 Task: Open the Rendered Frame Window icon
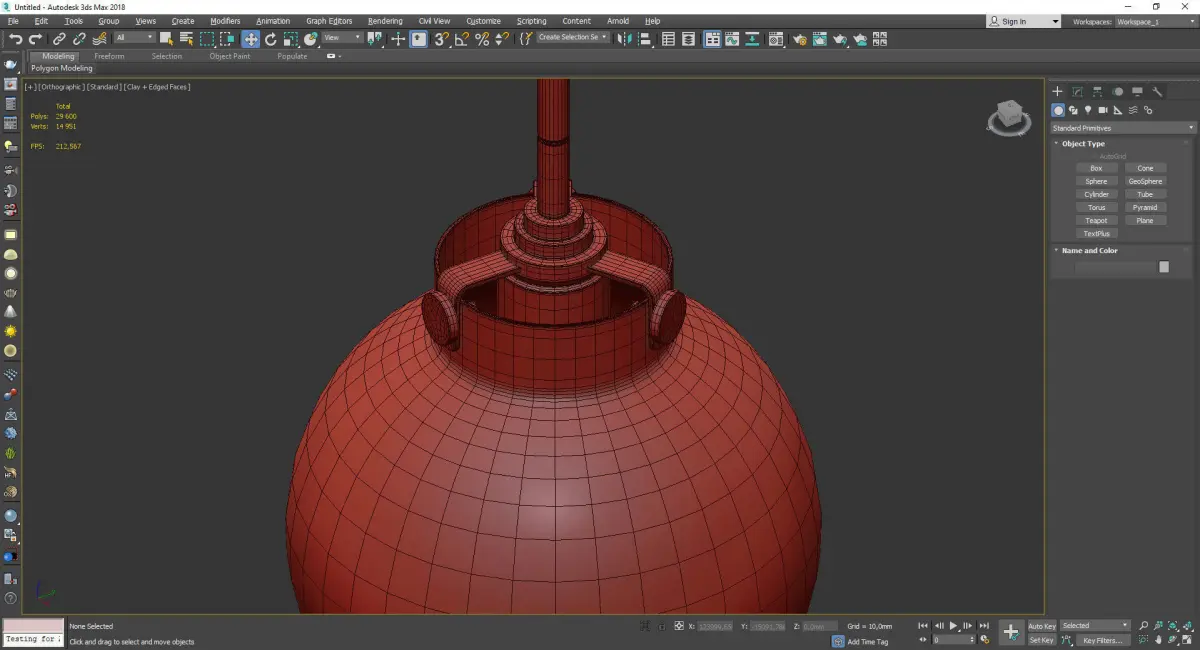click(x=819, y=39)
